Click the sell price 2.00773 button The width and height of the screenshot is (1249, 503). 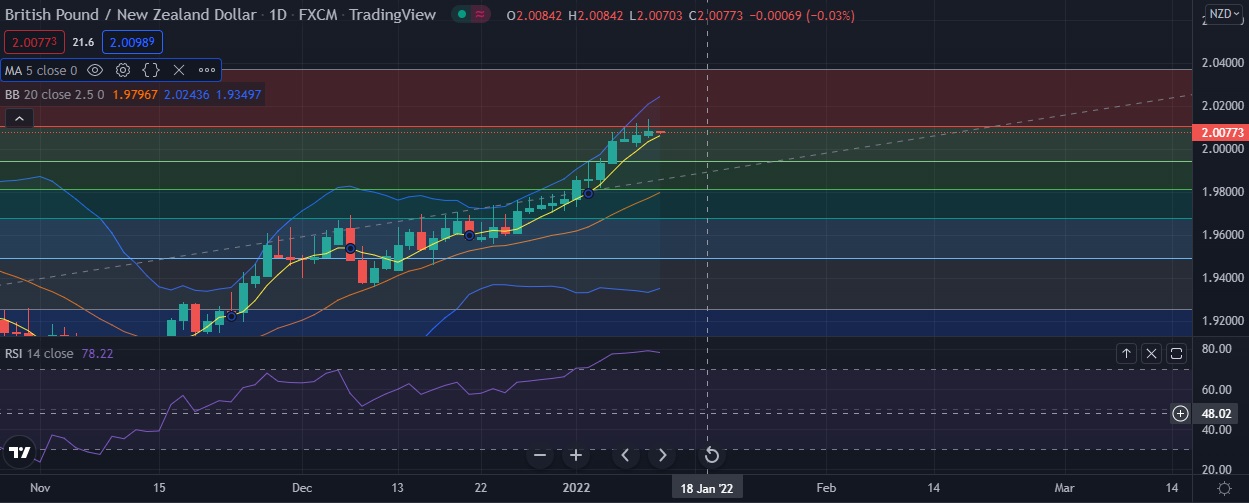[x=36, y=42]
